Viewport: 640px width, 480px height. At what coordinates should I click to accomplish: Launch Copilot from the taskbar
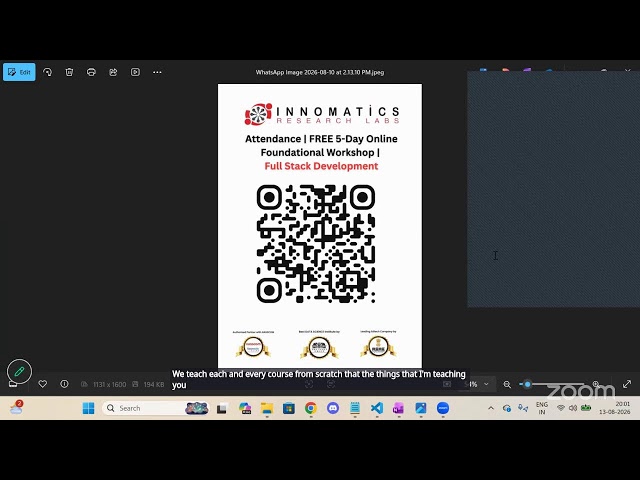coord(245,408)
